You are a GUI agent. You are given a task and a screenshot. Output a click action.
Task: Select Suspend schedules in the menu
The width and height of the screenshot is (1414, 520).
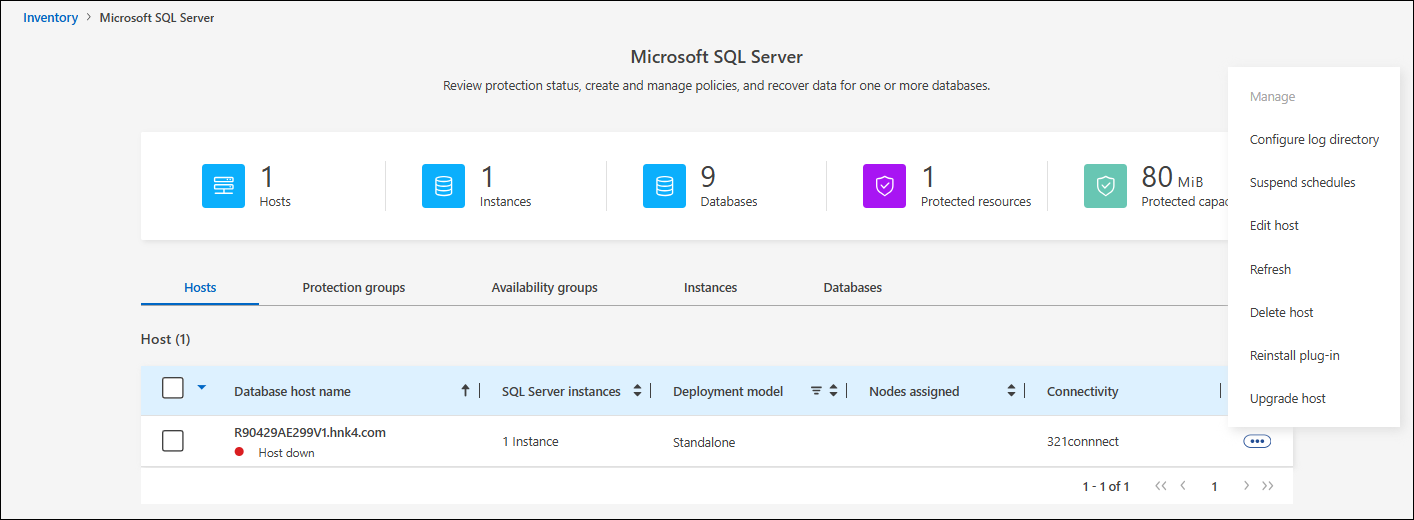tap(1302, 183)
